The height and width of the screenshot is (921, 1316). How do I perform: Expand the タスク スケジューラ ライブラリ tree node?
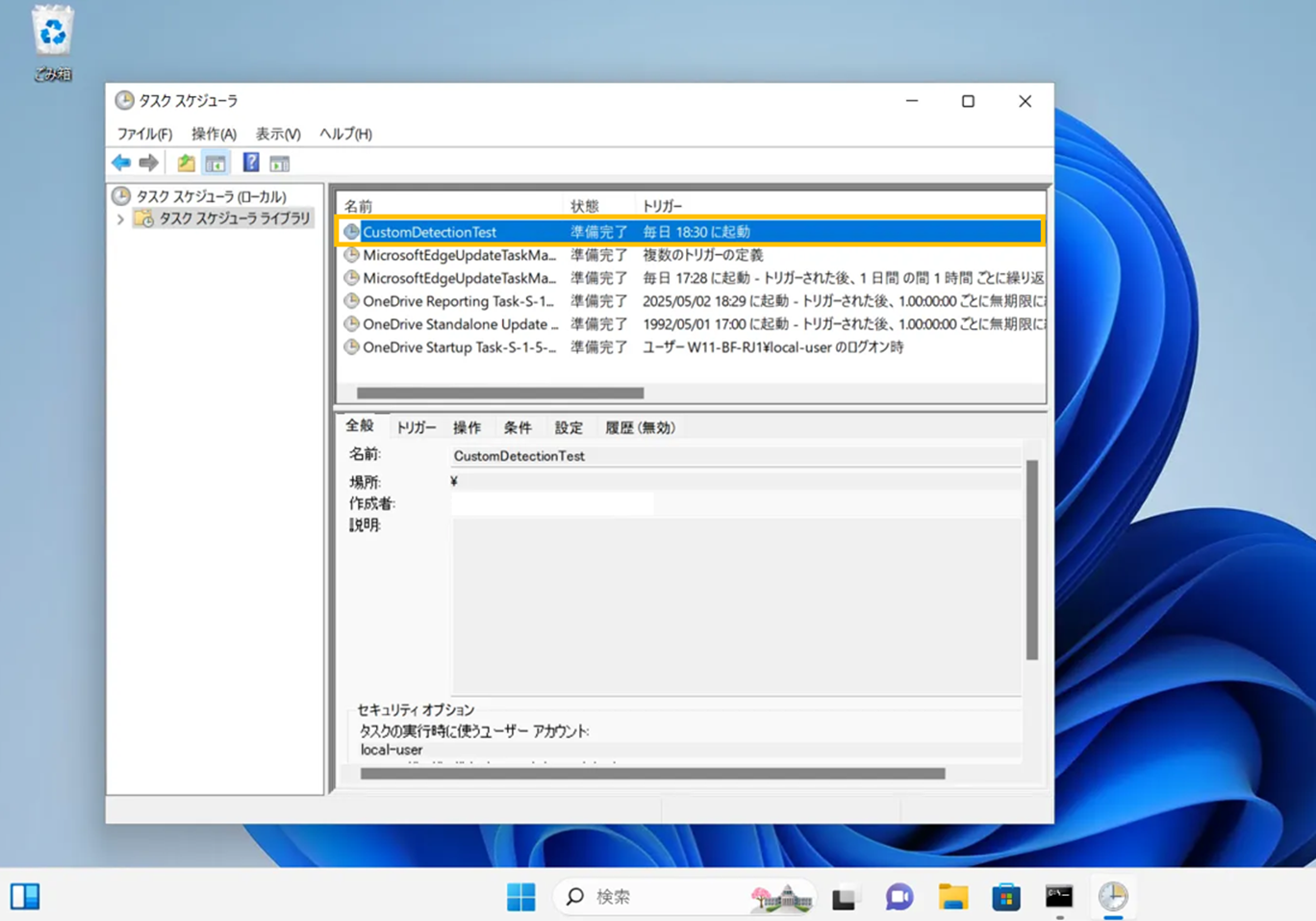121,219
